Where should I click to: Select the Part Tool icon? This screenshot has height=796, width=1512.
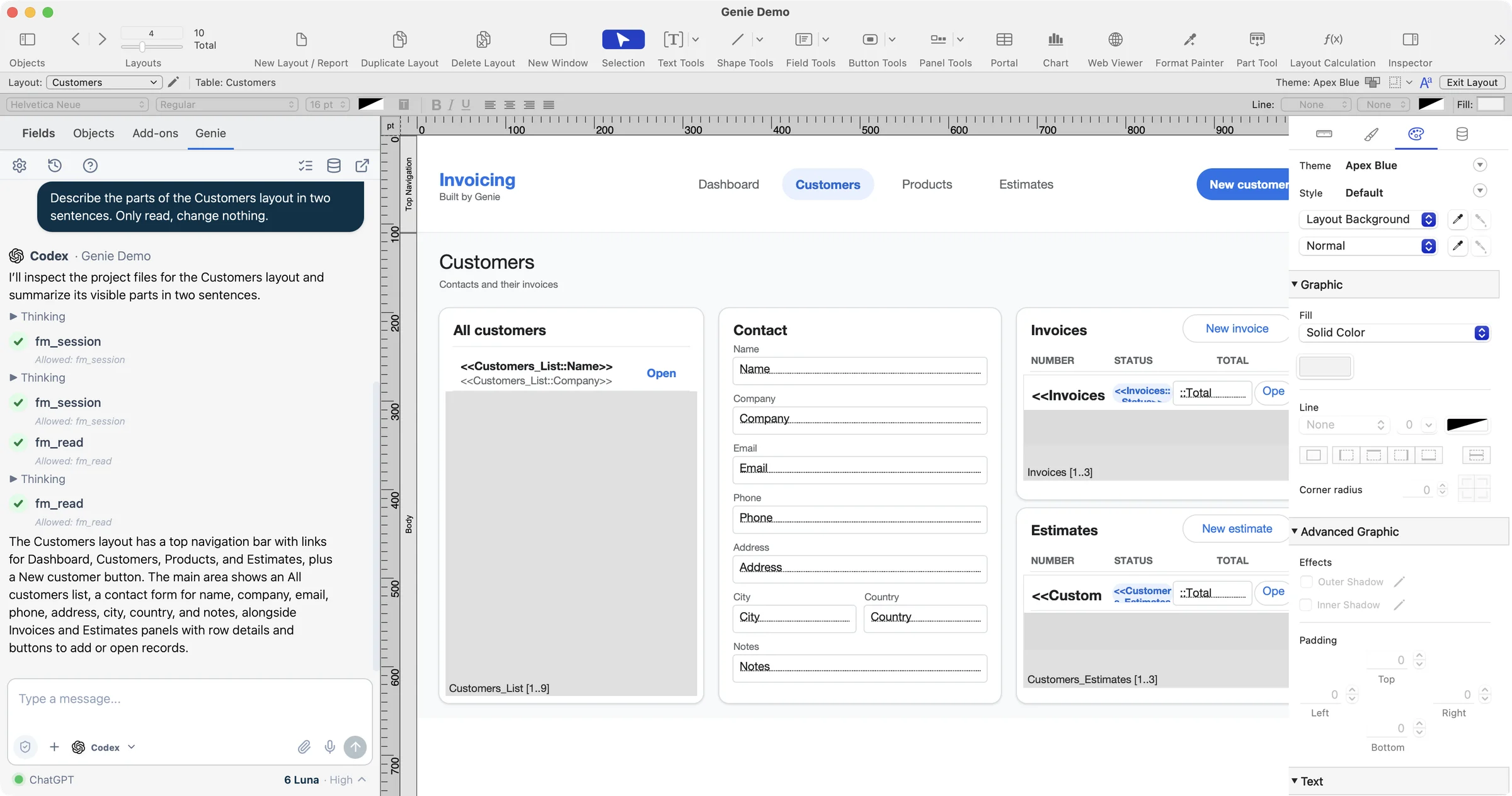1256,40
